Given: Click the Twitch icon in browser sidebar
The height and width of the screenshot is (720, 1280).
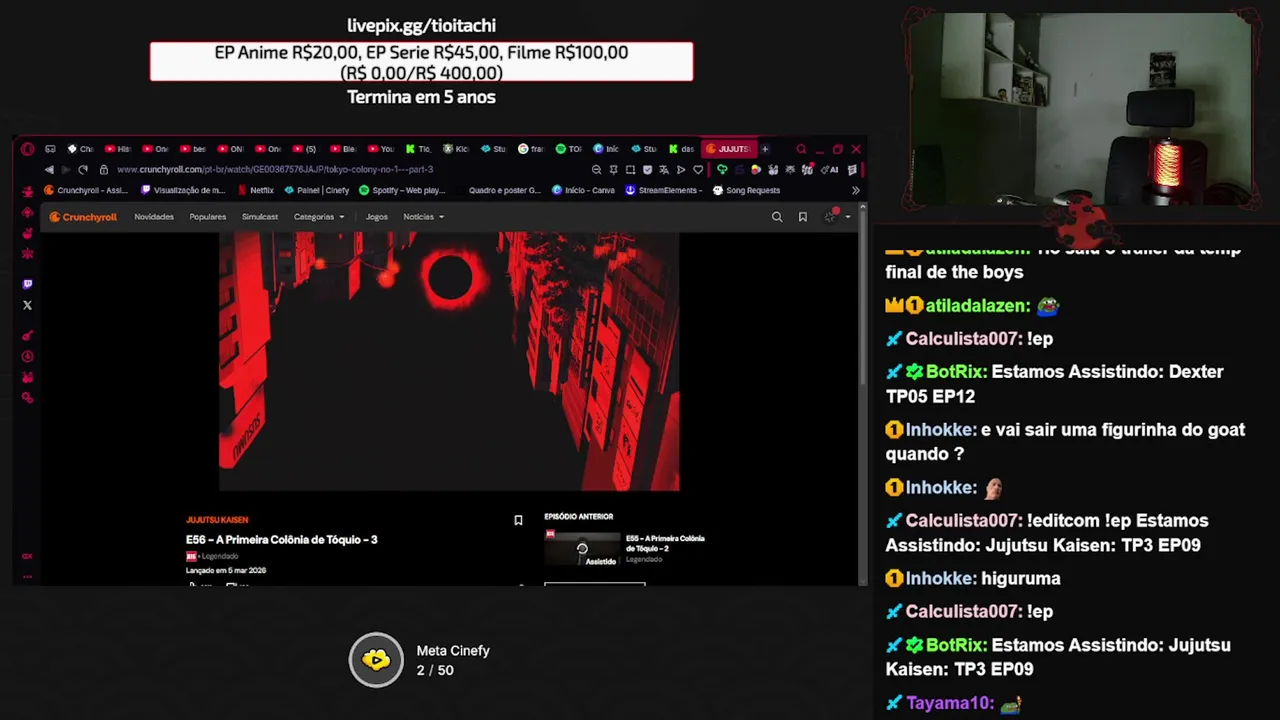Looking at the screenshot, I should 27,284.
